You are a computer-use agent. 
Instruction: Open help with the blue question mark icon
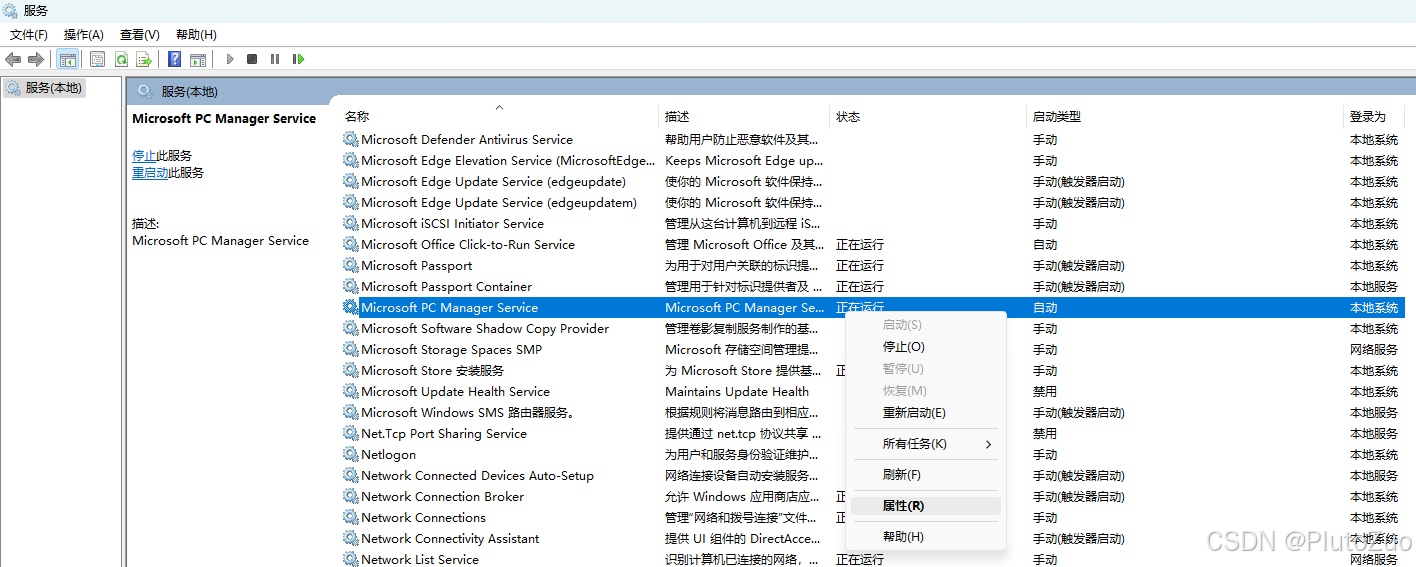pos(174,59)
